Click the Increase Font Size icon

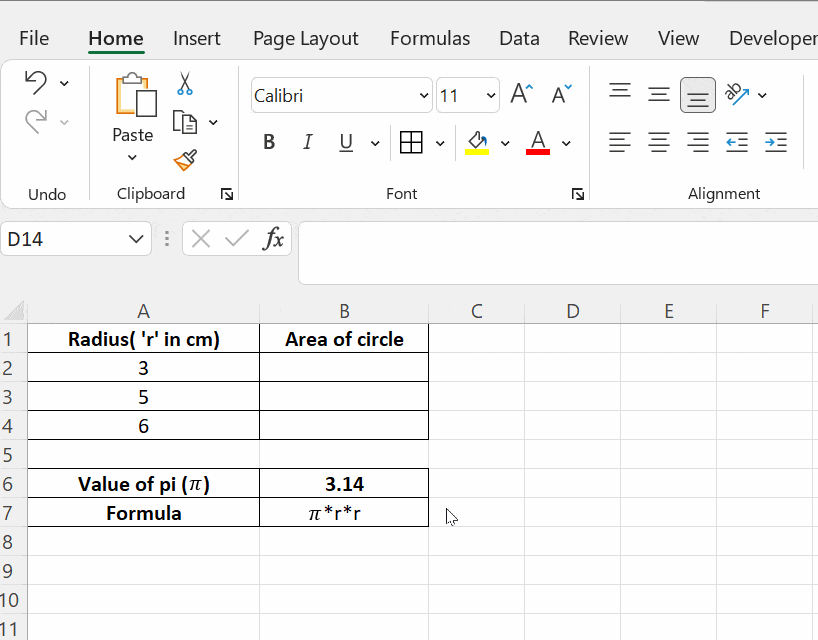click(x=518, y=92)
